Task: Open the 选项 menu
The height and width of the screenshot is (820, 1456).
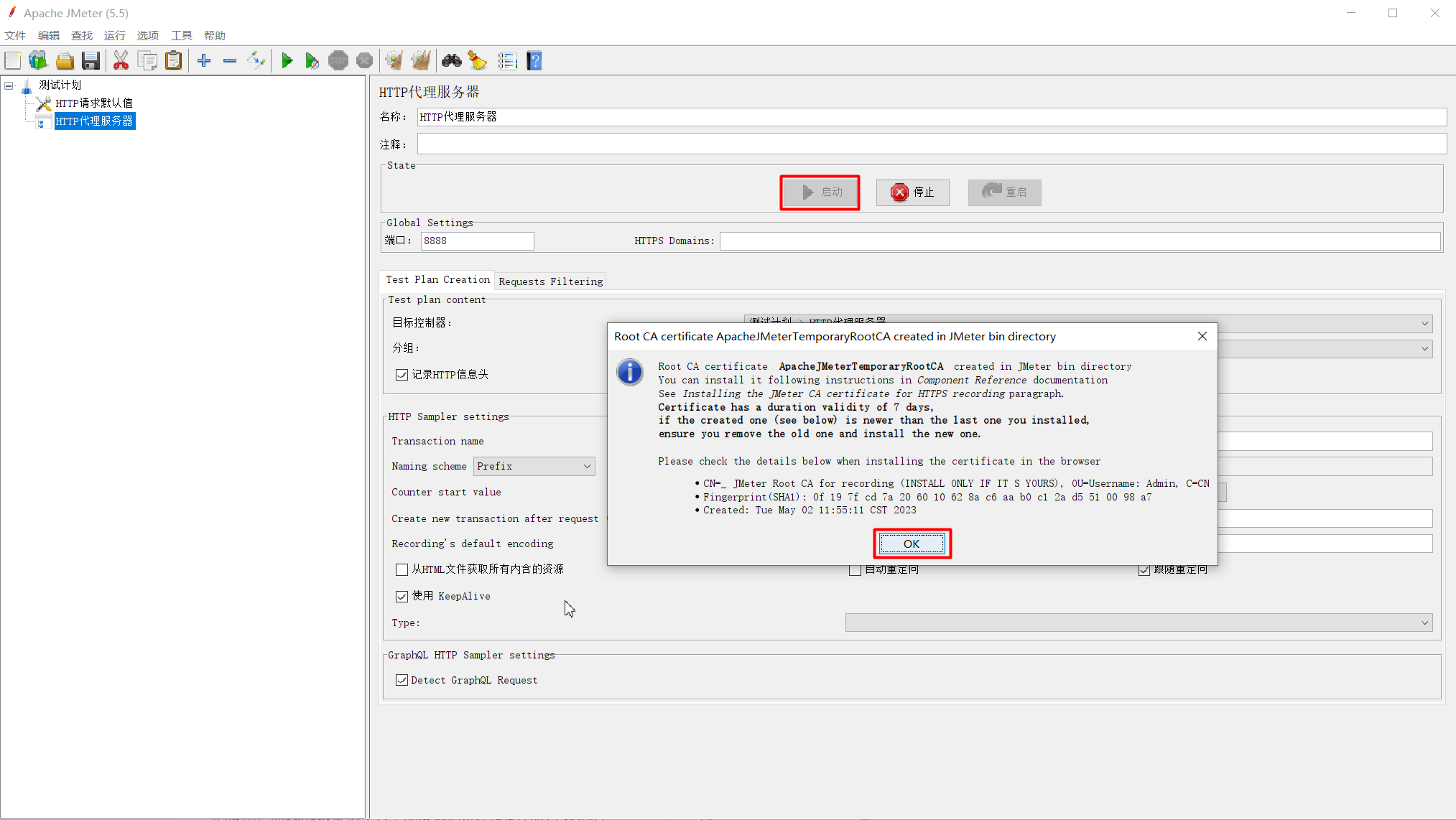Action: 148,35
